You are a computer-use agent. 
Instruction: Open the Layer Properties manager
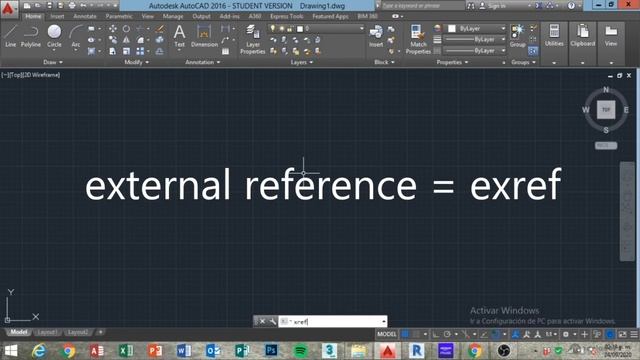click(x=253, y=39)
